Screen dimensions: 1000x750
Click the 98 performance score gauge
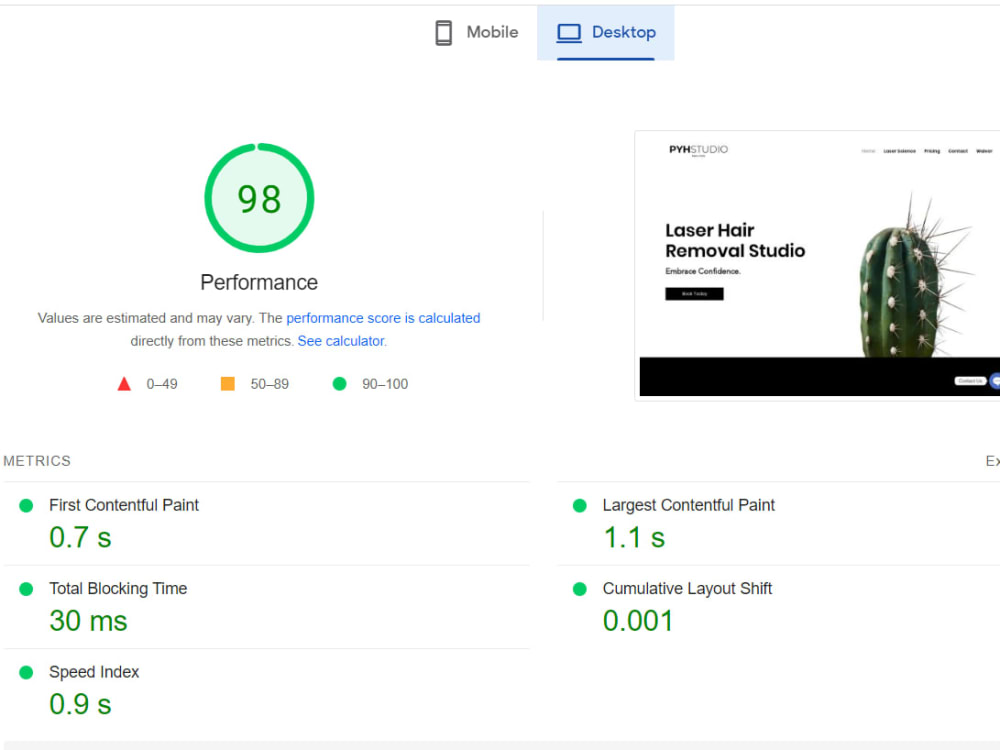point(259,198)
